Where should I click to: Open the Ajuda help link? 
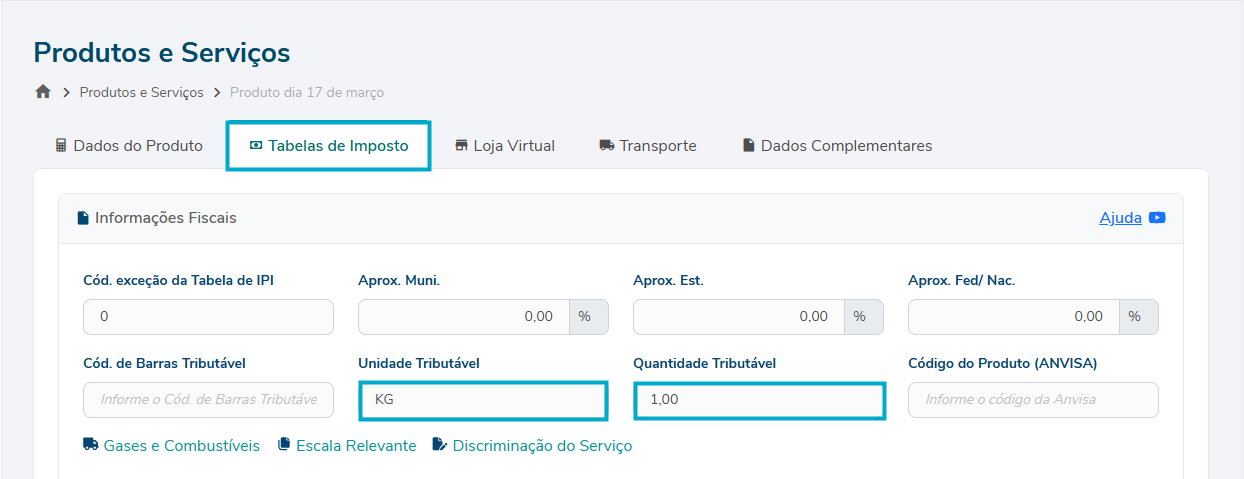click(1120, 218)
